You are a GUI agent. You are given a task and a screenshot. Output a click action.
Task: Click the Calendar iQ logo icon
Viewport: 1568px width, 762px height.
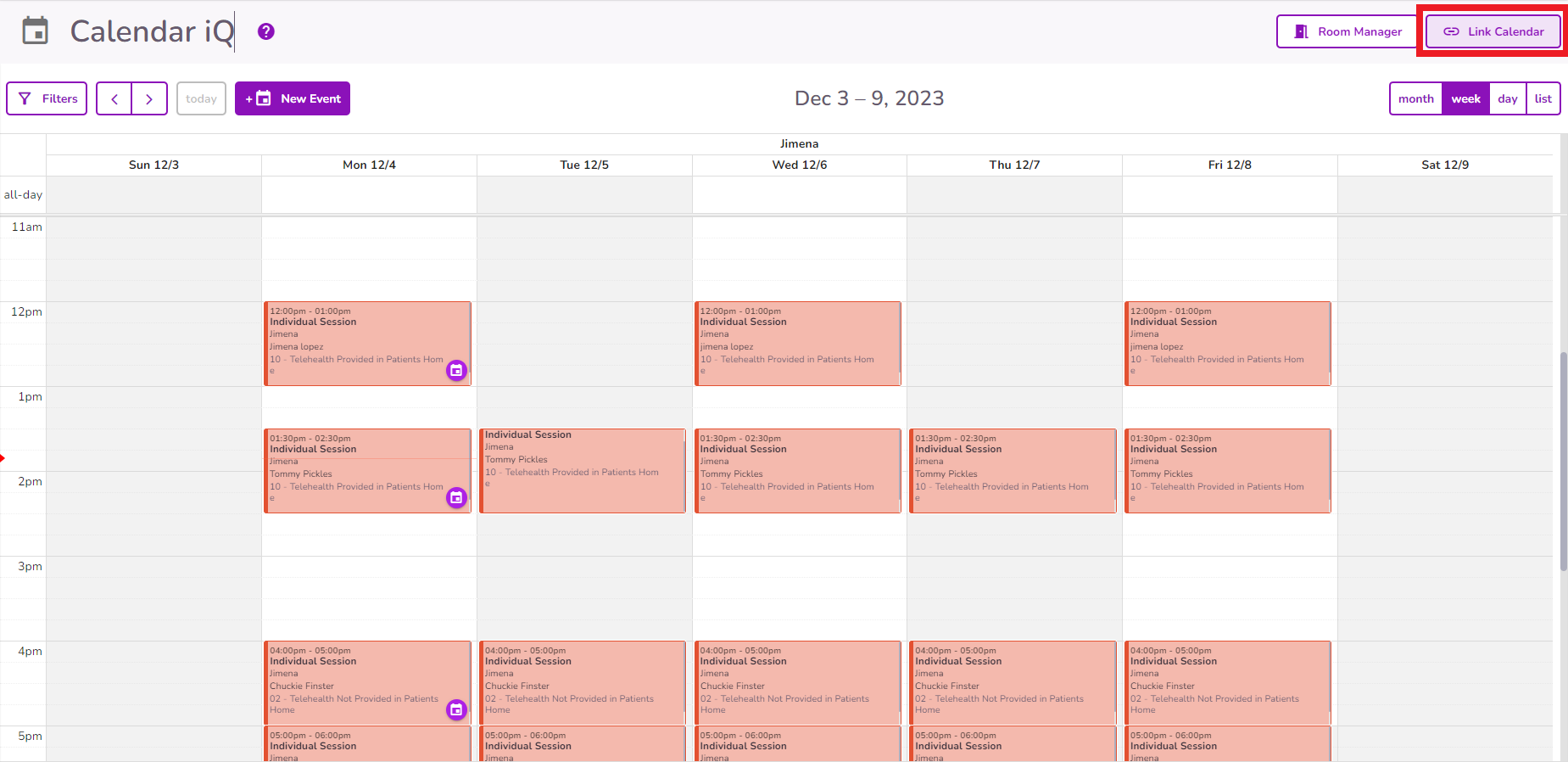tap(34, 31)
